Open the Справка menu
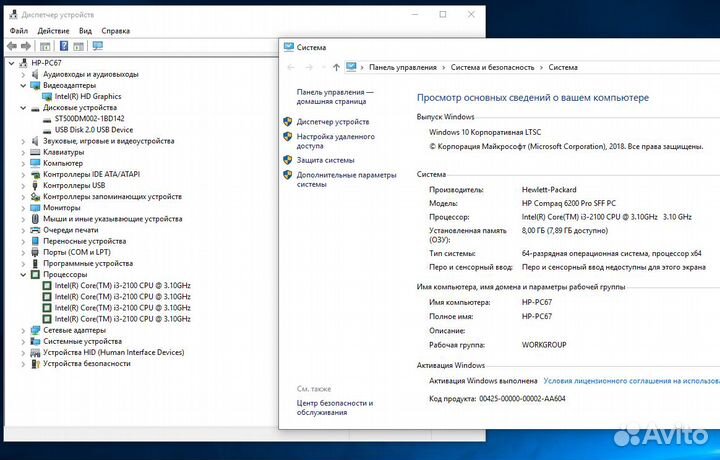The height and width of the screenshot is (460, 720). click(x=116, y=31)
